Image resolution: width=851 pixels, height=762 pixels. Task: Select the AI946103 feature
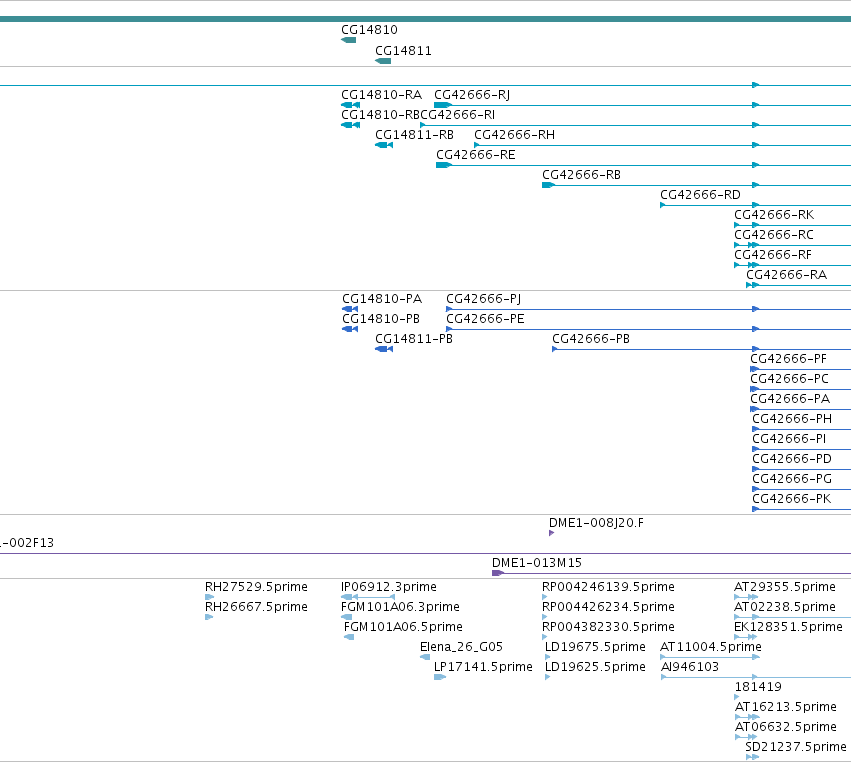[689, 667]
